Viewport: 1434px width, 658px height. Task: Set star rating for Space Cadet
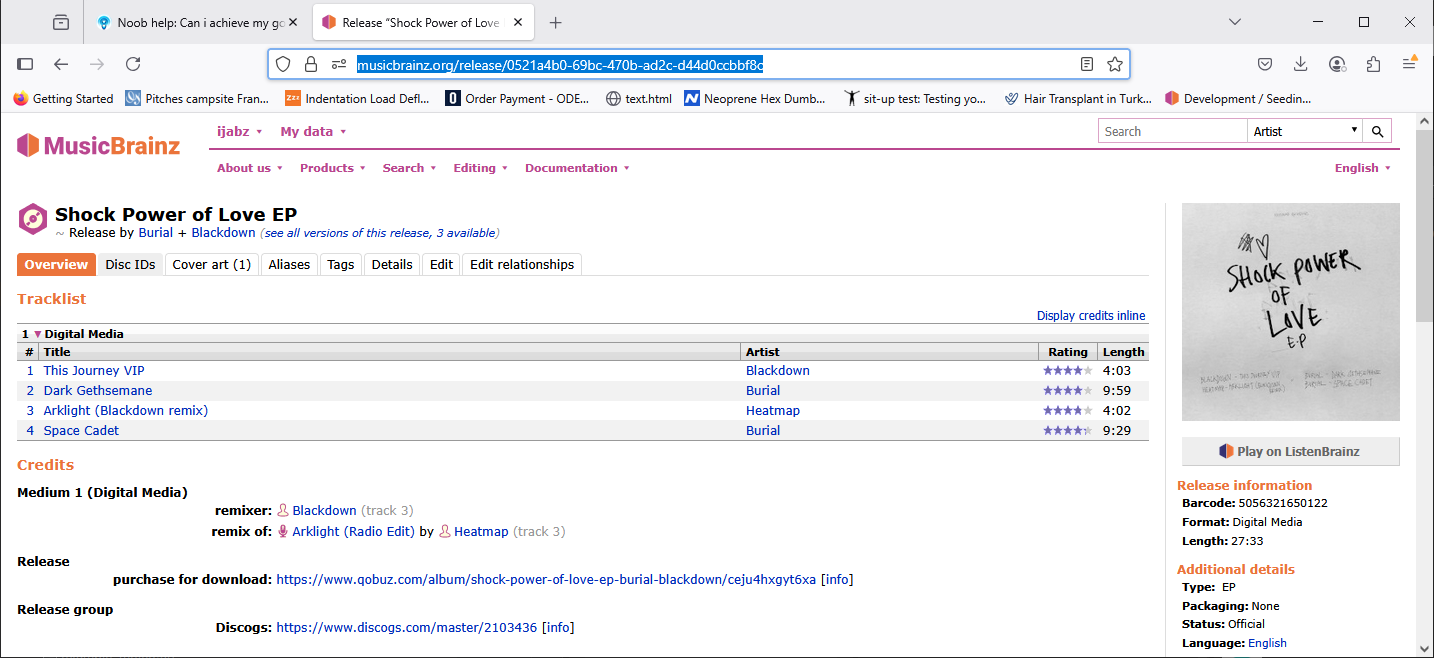(1067, 430)
